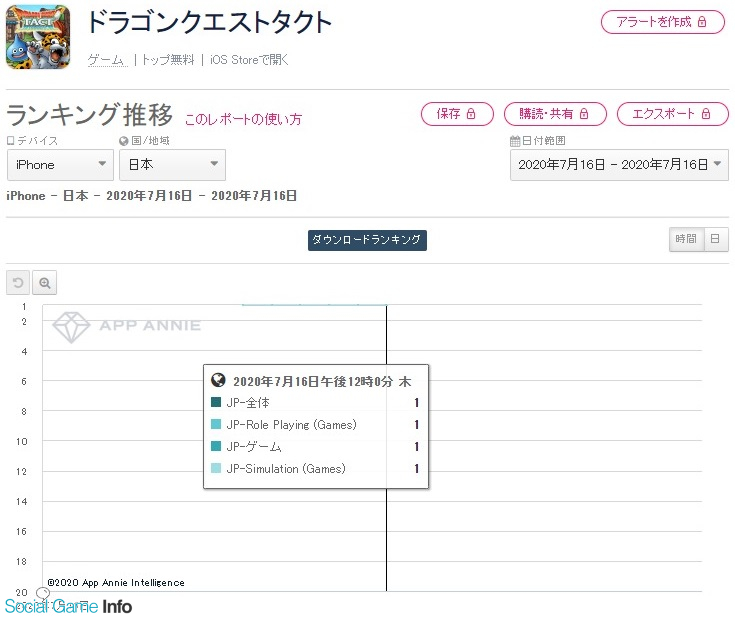
Task: Click the Dragon Quest Tact app icon
Action: (x=38, y=37)
